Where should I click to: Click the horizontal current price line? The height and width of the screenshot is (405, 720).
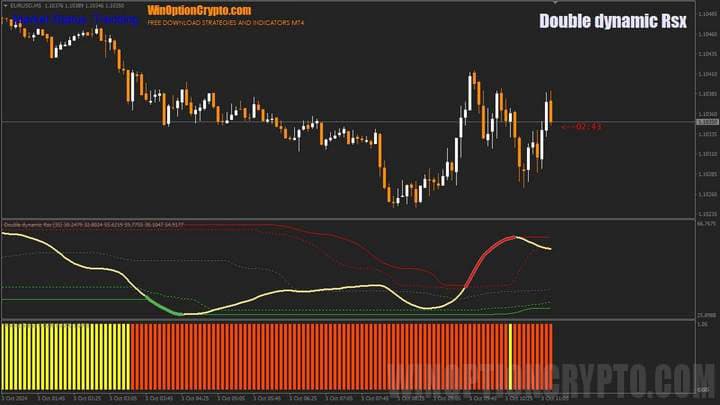click(x=300, y=122)
